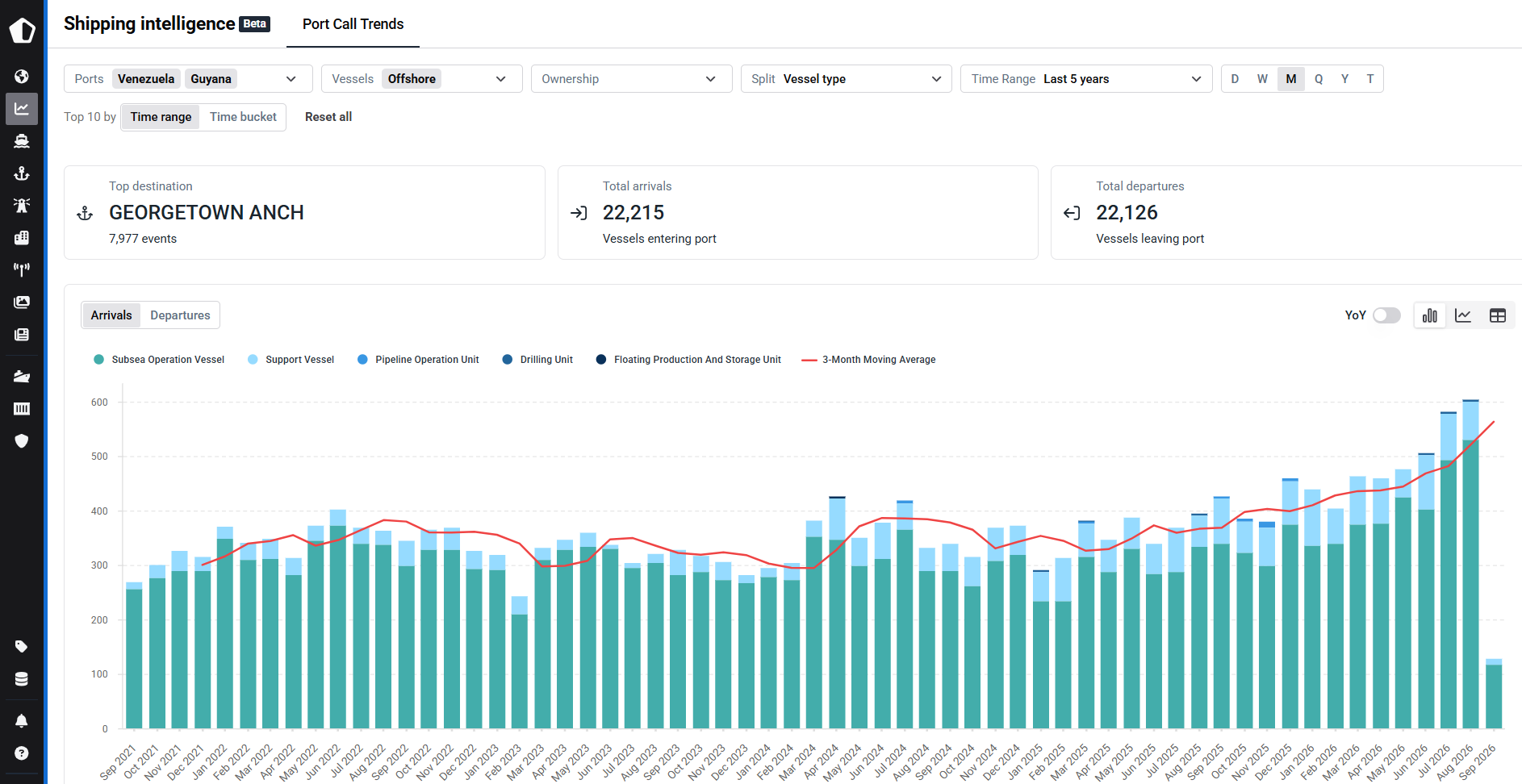Screen dimensions: 1522x784
Task: Toggle Support Vessel legend swatch
Action: 253,360
